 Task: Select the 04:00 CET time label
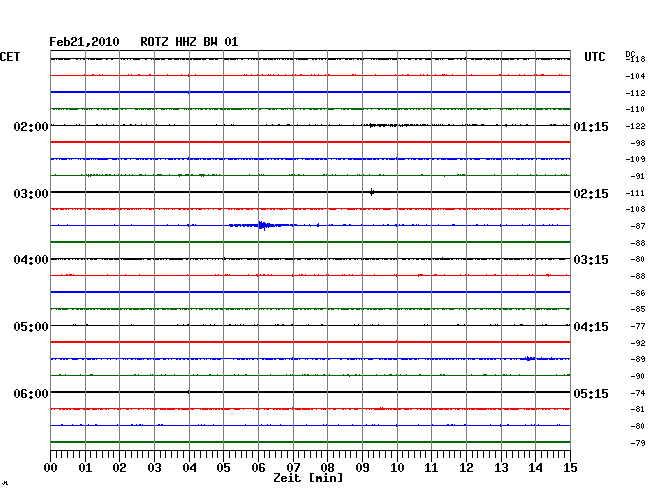tap(31, 260)
